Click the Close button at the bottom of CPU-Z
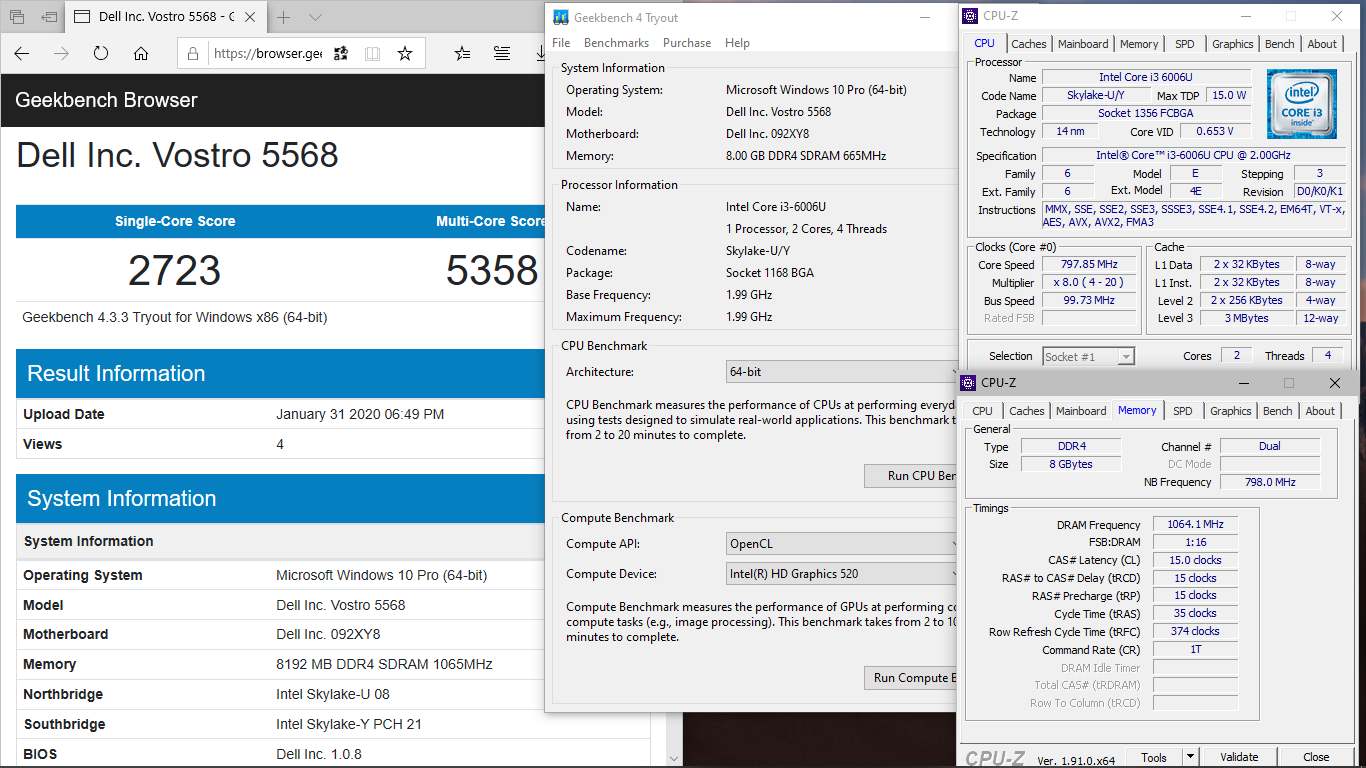This screenshot has width=1366, height=768. point(1316,757)
